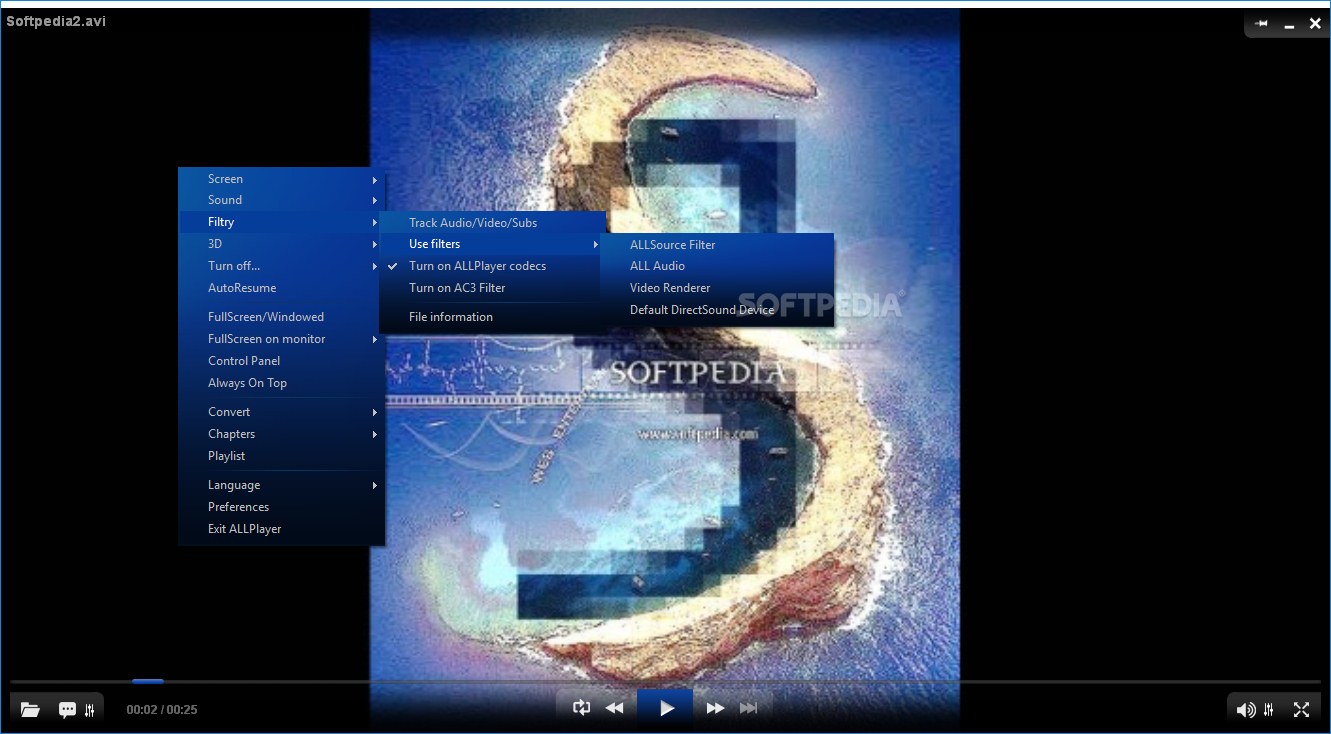The image size is (1331, 734).
Task: Choose the Video Renderer filter
Action: coord(716,288)
